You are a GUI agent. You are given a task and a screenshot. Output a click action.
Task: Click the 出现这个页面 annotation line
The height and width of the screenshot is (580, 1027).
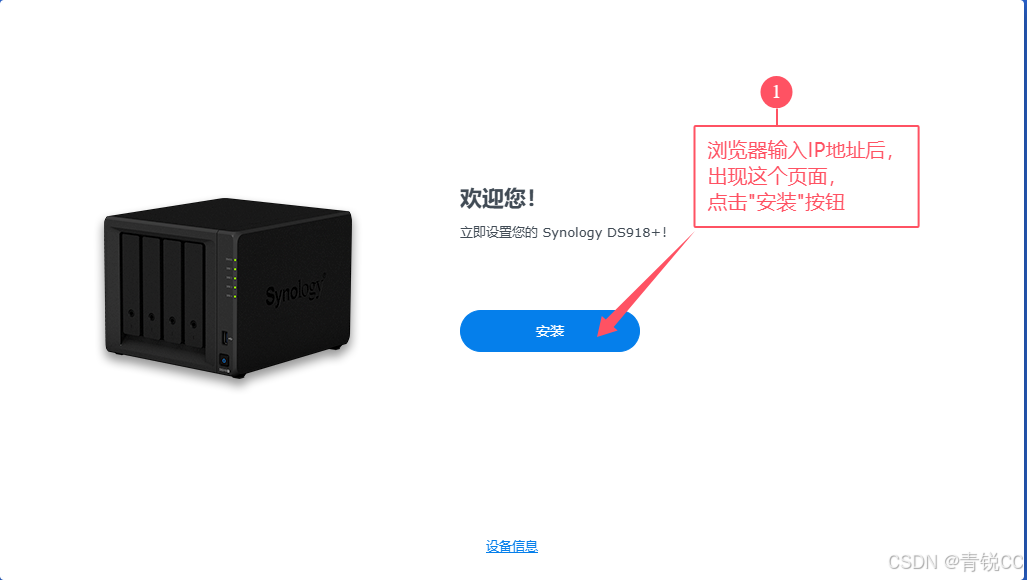771,177
